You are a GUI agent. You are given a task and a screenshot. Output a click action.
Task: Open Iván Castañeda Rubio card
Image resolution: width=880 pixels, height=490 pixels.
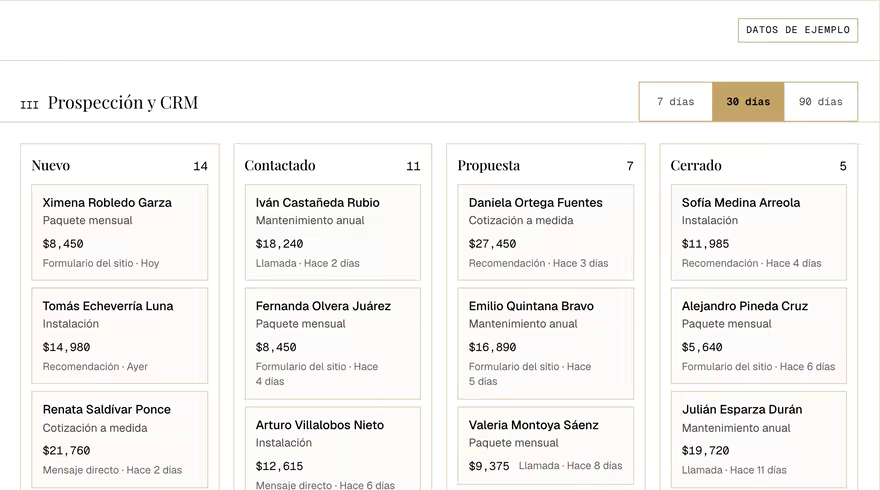pyautogui.click(x=332, y=232)
